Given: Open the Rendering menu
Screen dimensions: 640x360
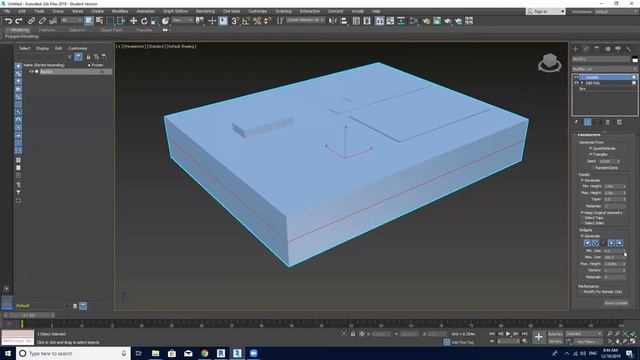Looking at the screenshot, I should pos(205,11).
